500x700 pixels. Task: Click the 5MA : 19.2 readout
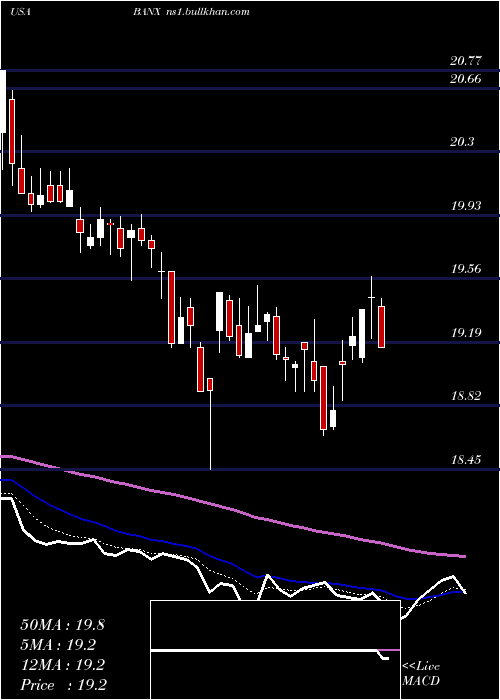pos(58,645)
